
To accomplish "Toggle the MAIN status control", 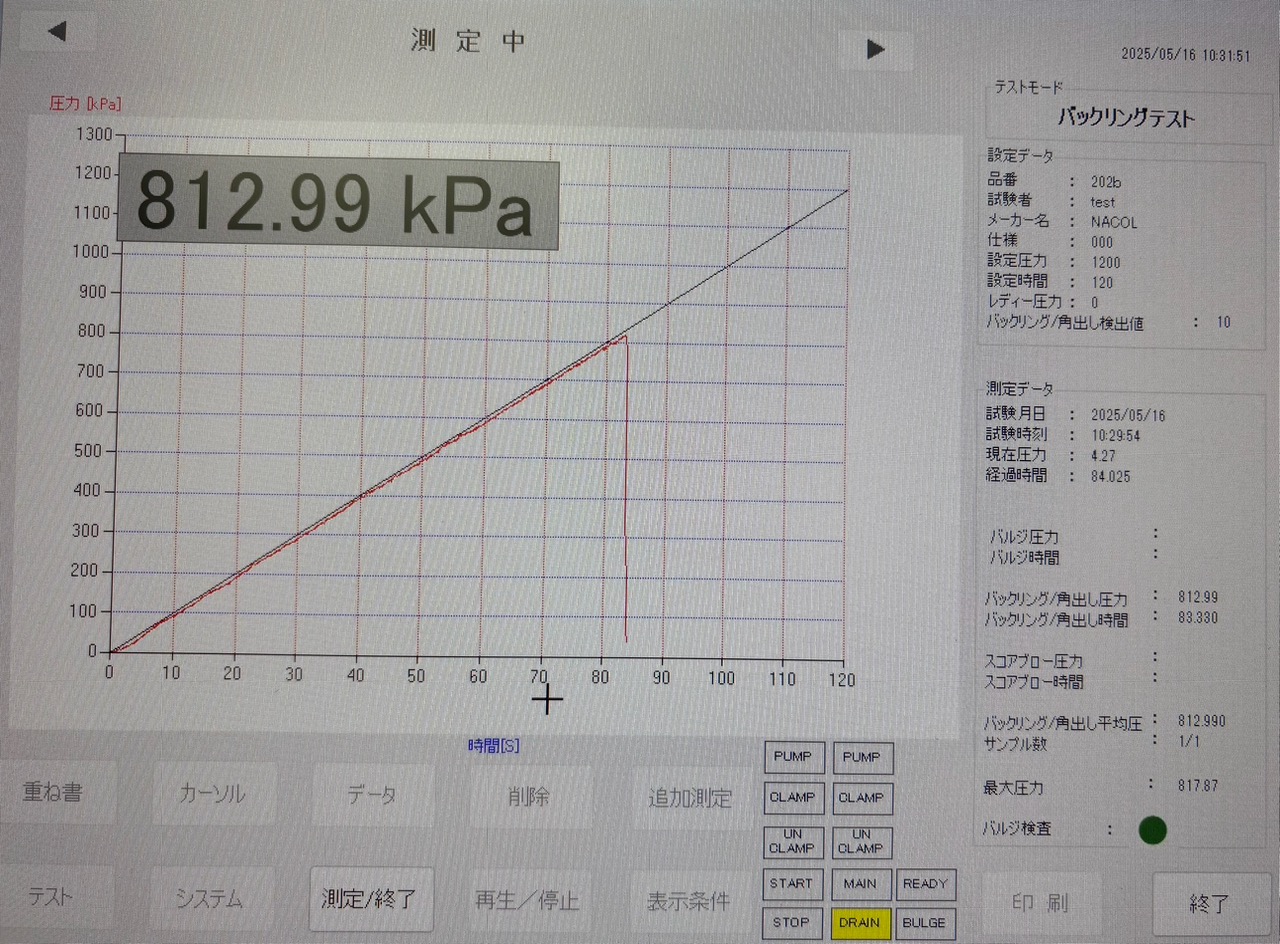I will [860, 884].
